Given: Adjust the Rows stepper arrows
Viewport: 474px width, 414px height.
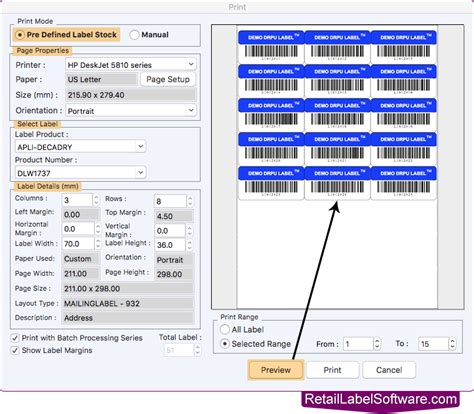Looking at the screenshot, I should pos(190,201).
